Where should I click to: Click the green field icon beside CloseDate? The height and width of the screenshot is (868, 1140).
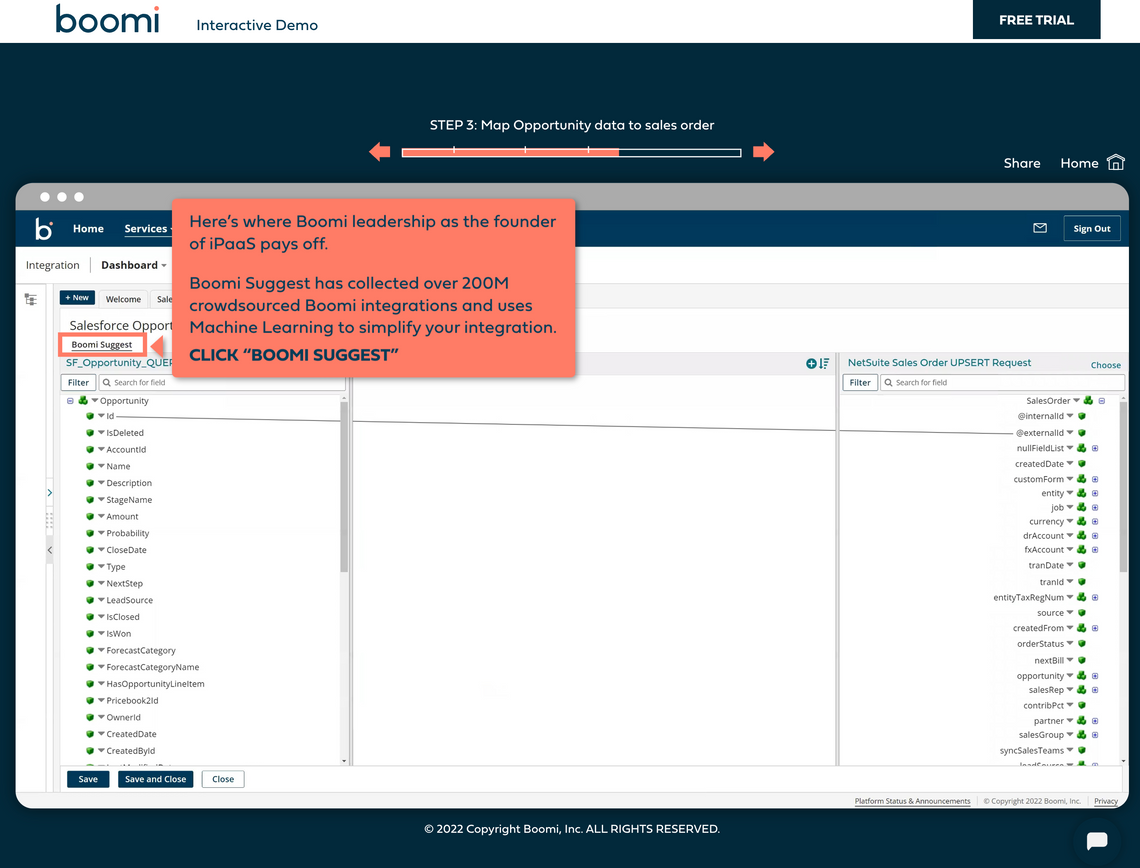pyautogui.click(x=90, y=550)
